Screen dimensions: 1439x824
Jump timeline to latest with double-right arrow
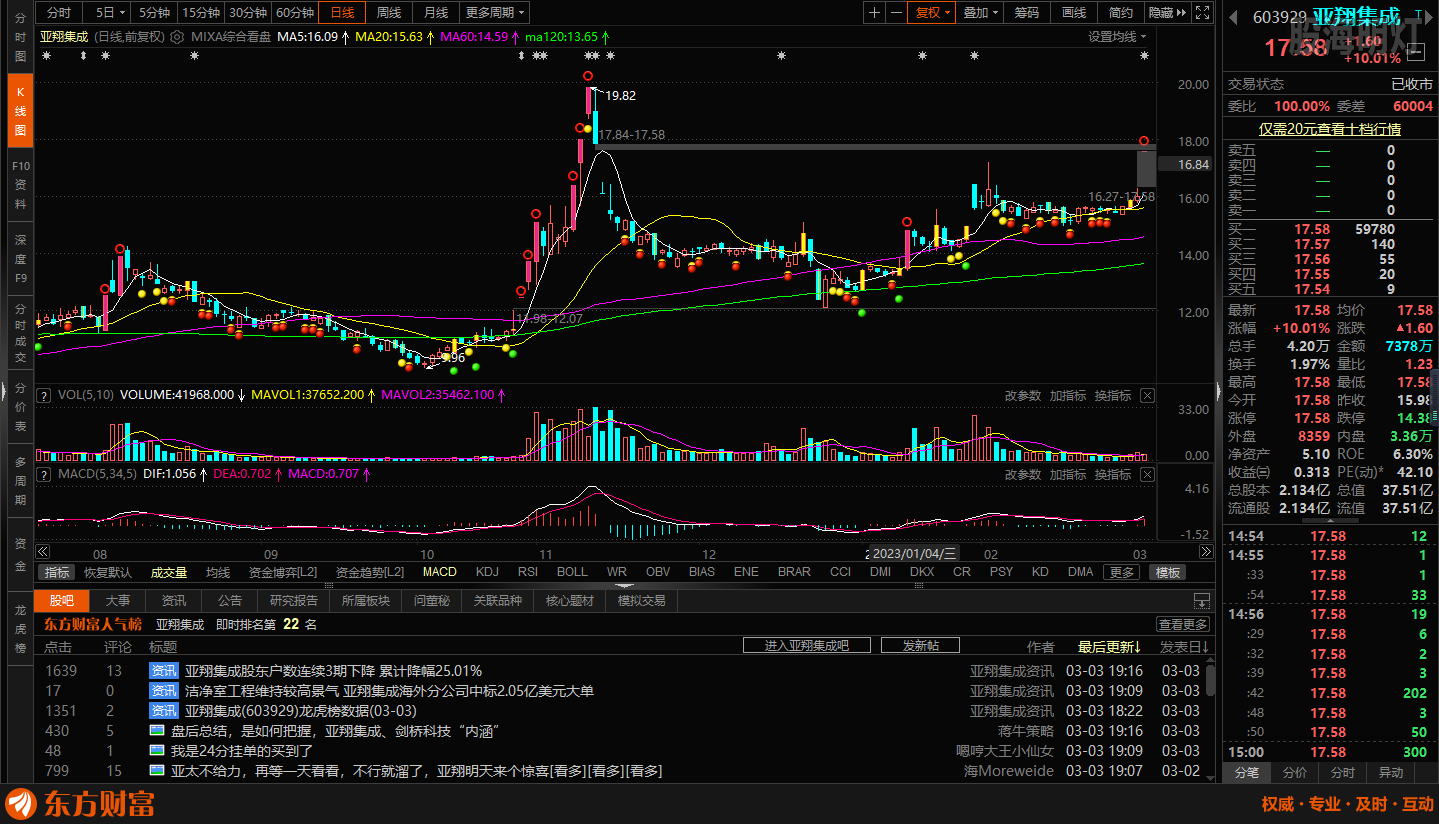click(x=1207, y=552)
